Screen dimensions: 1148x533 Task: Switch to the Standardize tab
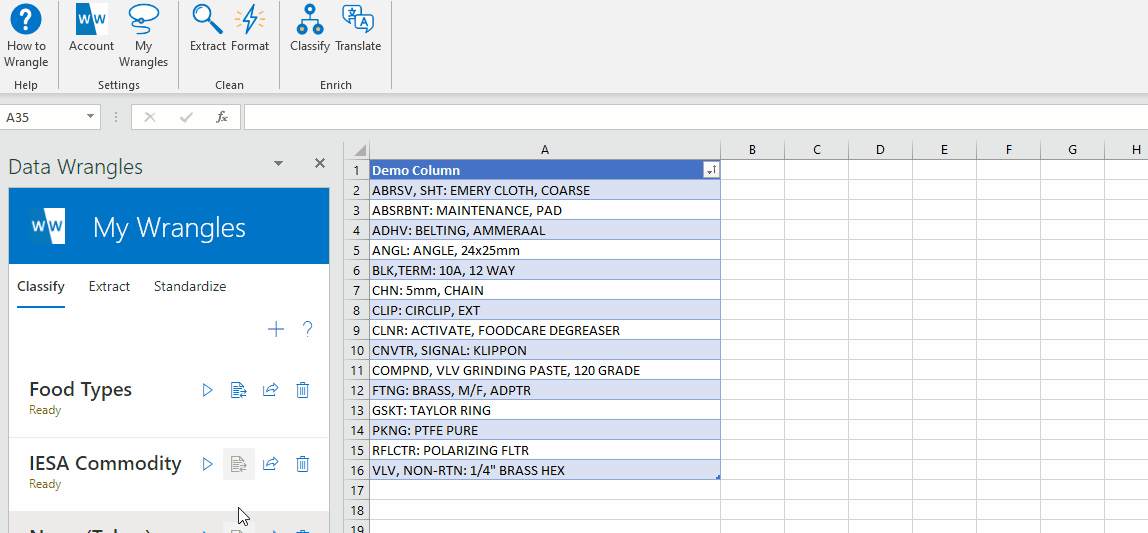click(x=190, y=286)
